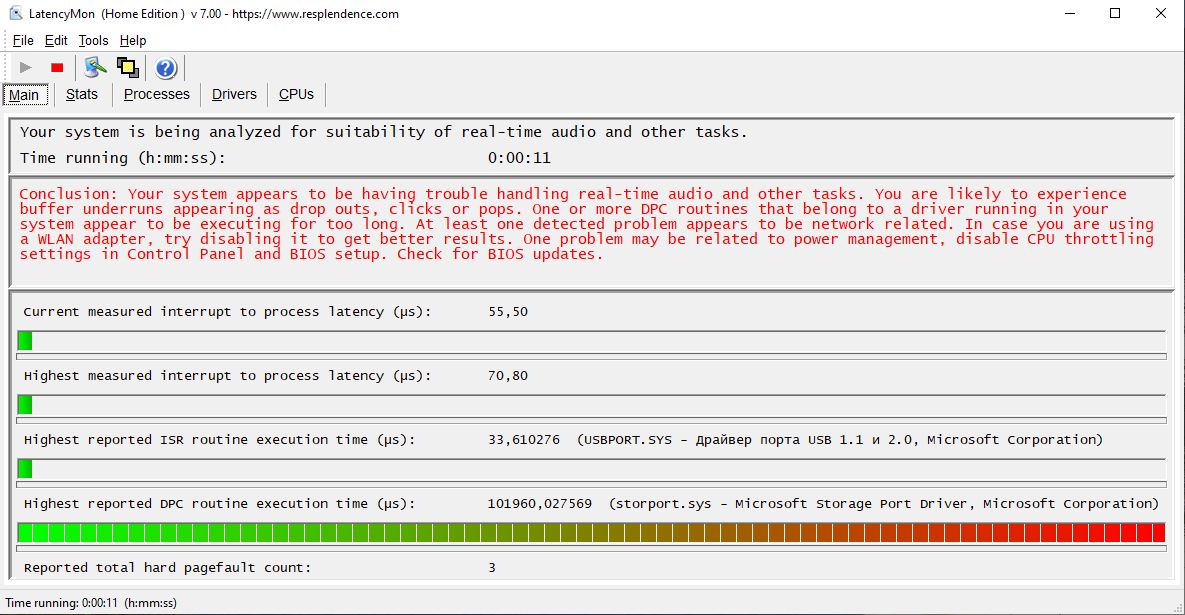The width and height of the screenshot is (1185, 615).
Task: Open the Edit menu
Action: click(56, 41)
